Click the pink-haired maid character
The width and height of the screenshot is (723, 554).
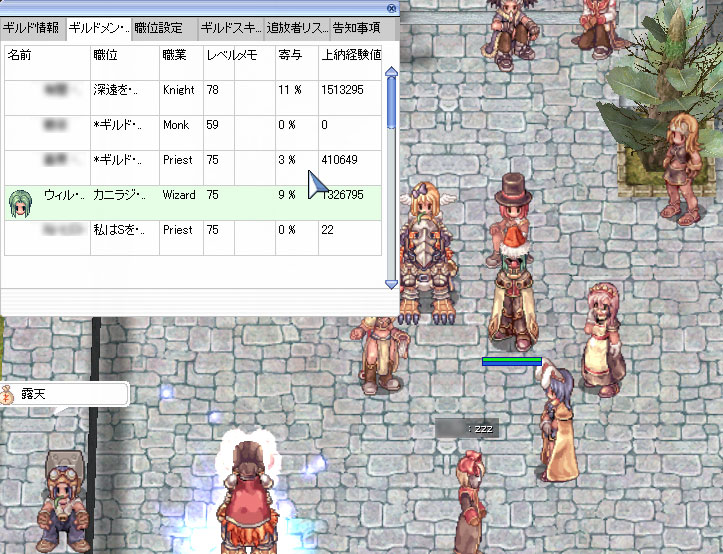604,340
